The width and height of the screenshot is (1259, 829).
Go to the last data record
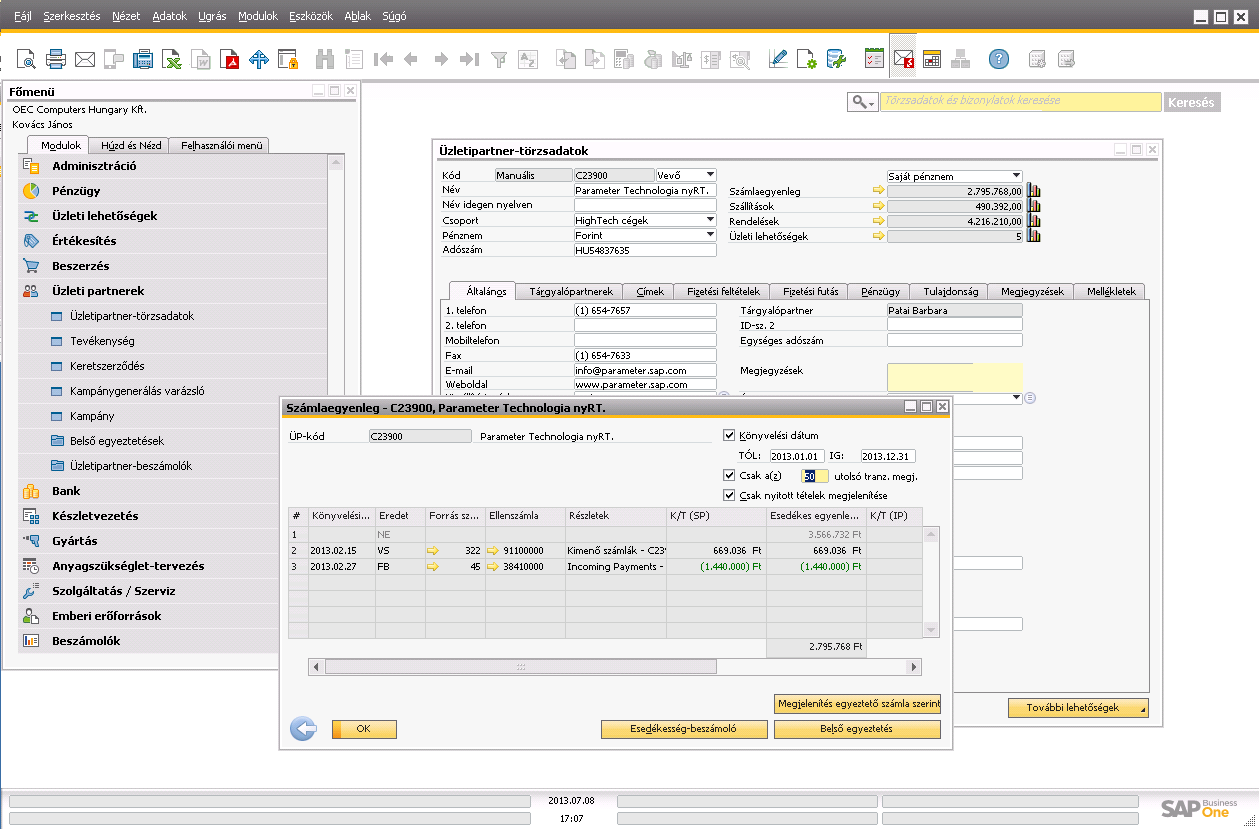point(468,60)
